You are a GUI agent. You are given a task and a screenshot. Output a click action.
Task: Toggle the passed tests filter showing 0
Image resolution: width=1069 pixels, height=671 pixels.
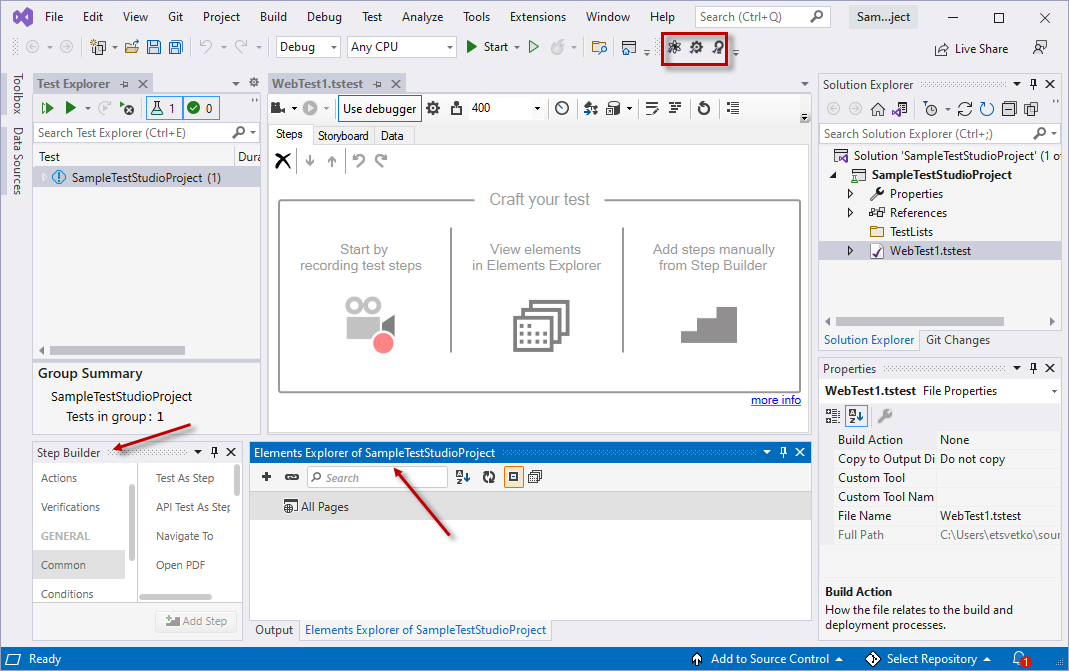click(x=201, y=108)
